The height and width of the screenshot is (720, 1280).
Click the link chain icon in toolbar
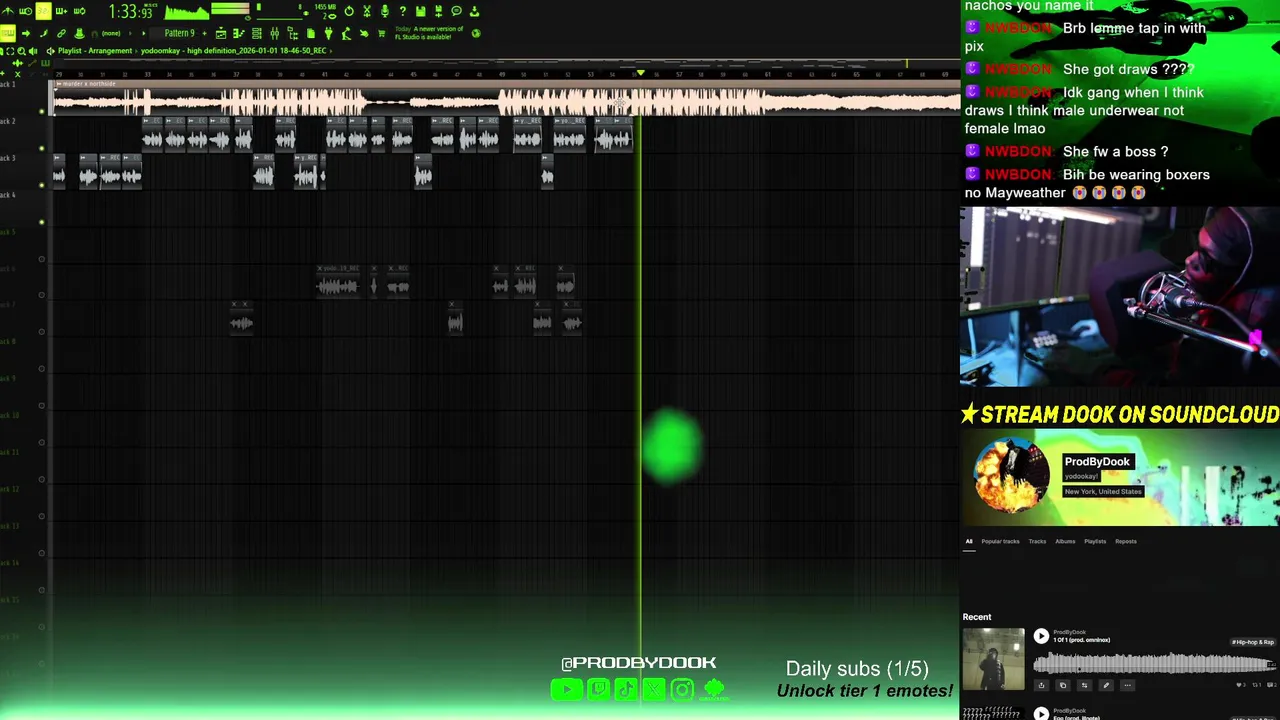pyautogui.click(x=61, y=33)
